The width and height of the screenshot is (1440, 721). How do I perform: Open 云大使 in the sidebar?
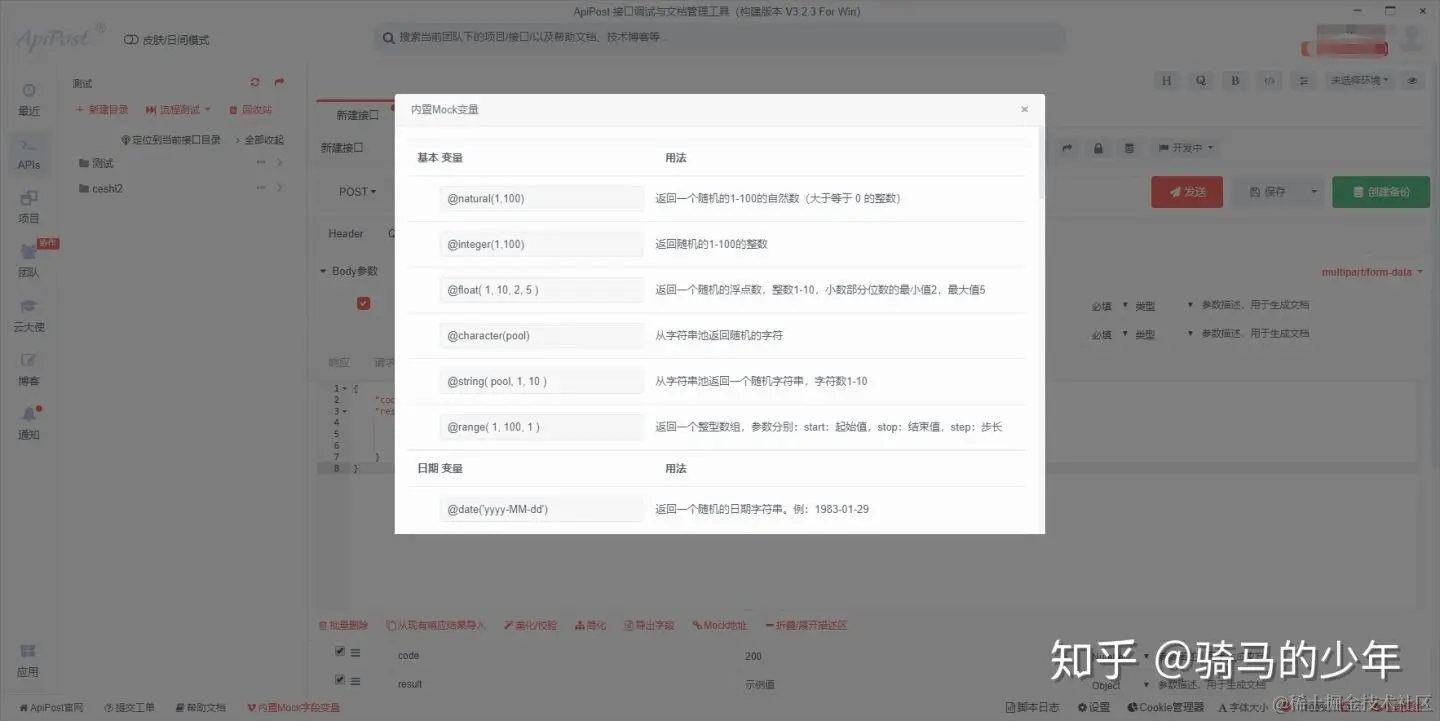(29, 316)
